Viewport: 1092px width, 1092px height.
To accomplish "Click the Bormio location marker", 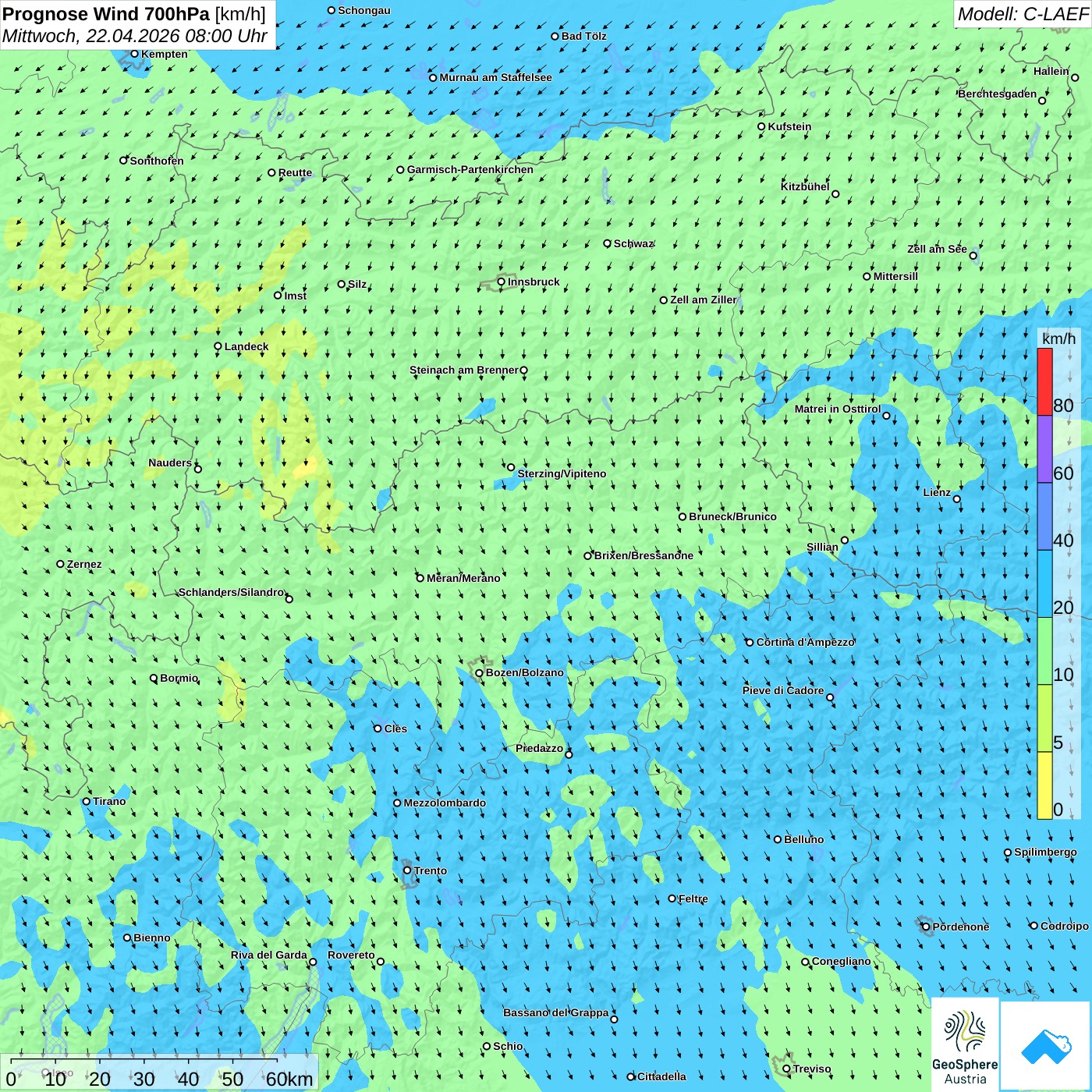I will coord(154,679).
